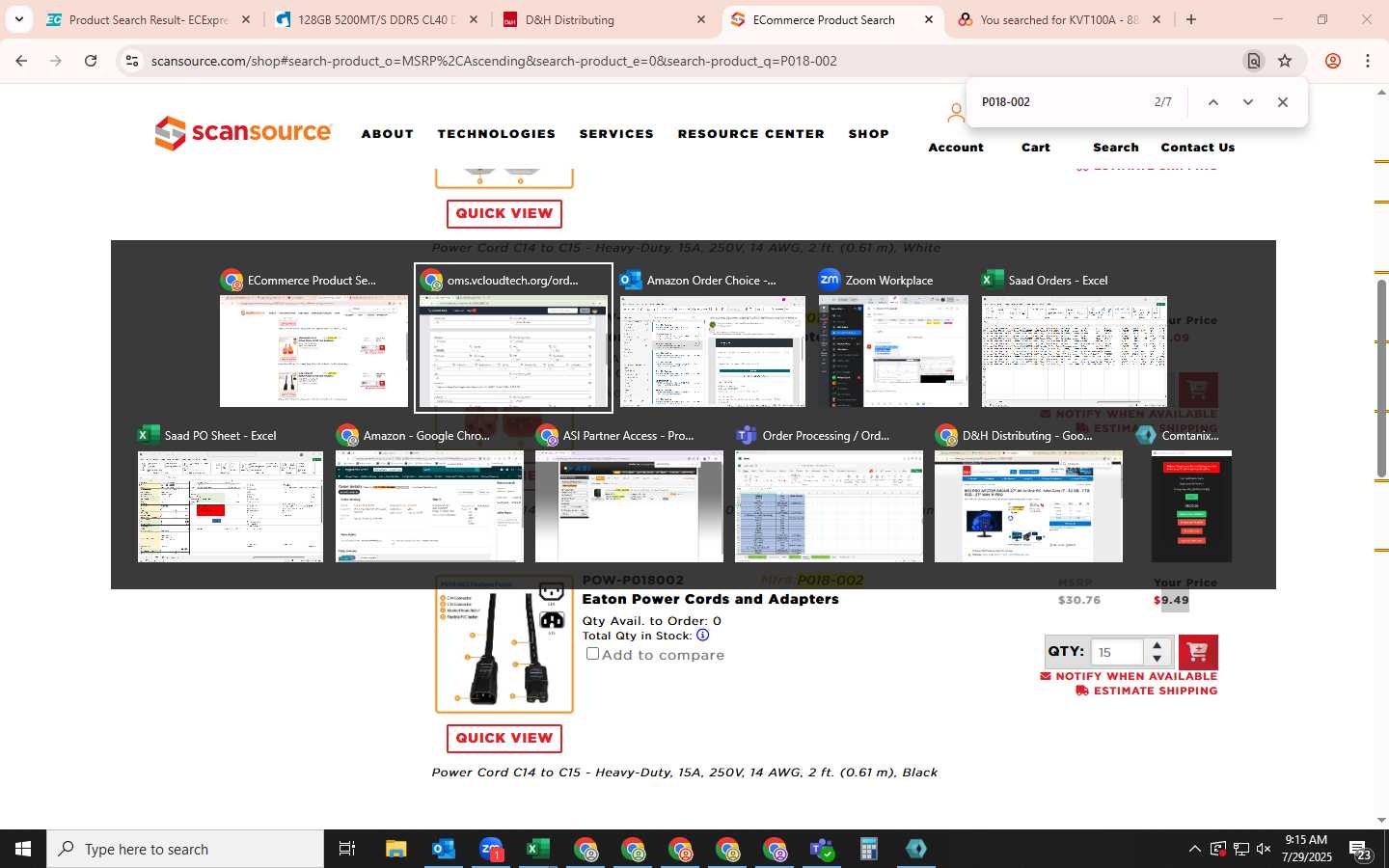Open Chrome three-dot menu
Image resolution: width=1389 pixels, height=868 pixels.
point(1368,61)
